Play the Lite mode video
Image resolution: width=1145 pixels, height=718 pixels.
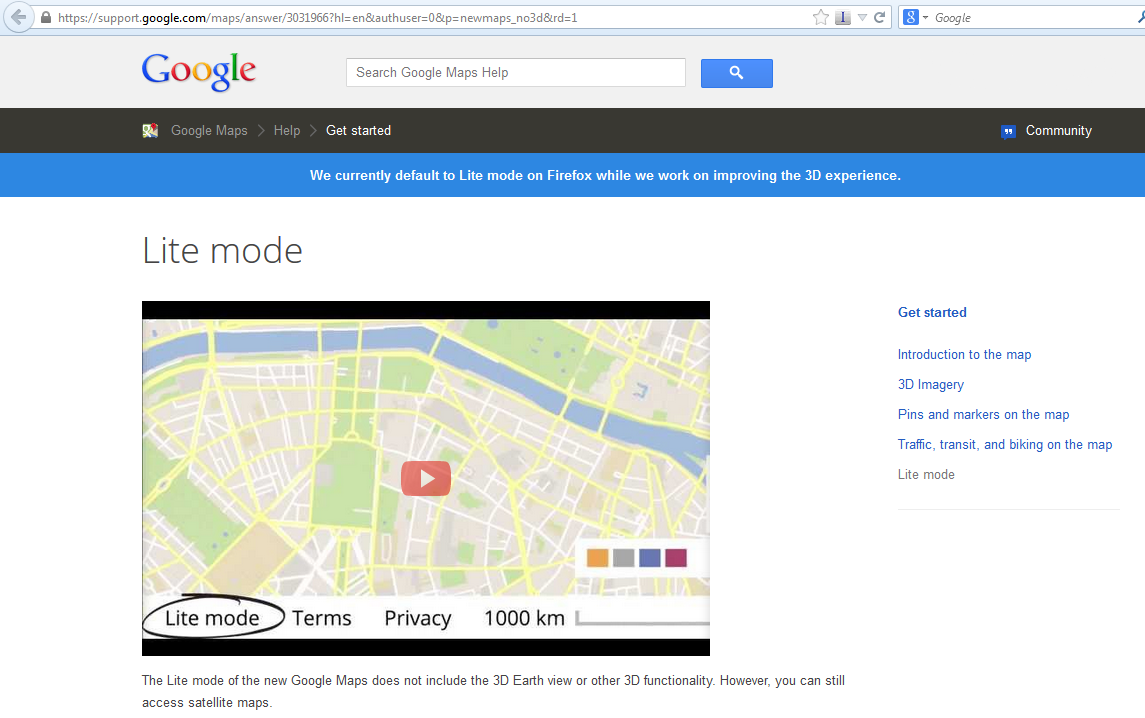click(426, 478)
